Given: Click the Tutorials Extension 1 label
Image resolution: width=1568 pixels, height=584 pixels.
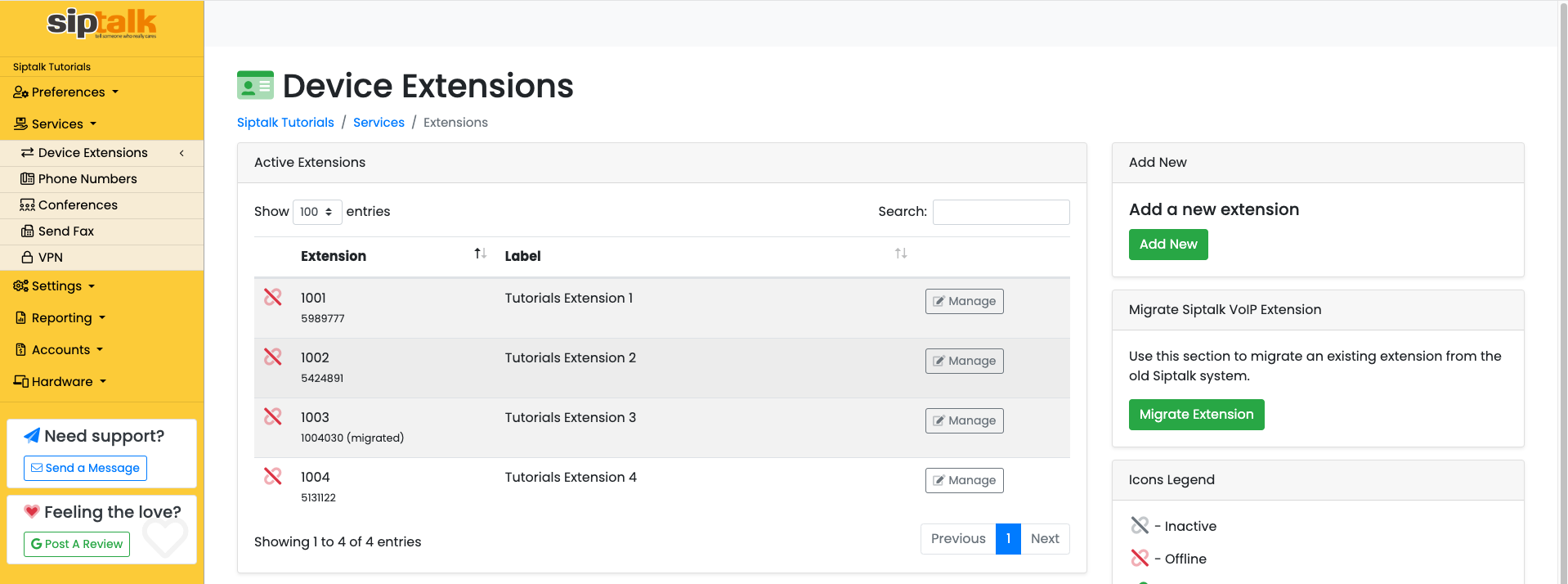Looking at the screenshot, I should tap(568, 299).
